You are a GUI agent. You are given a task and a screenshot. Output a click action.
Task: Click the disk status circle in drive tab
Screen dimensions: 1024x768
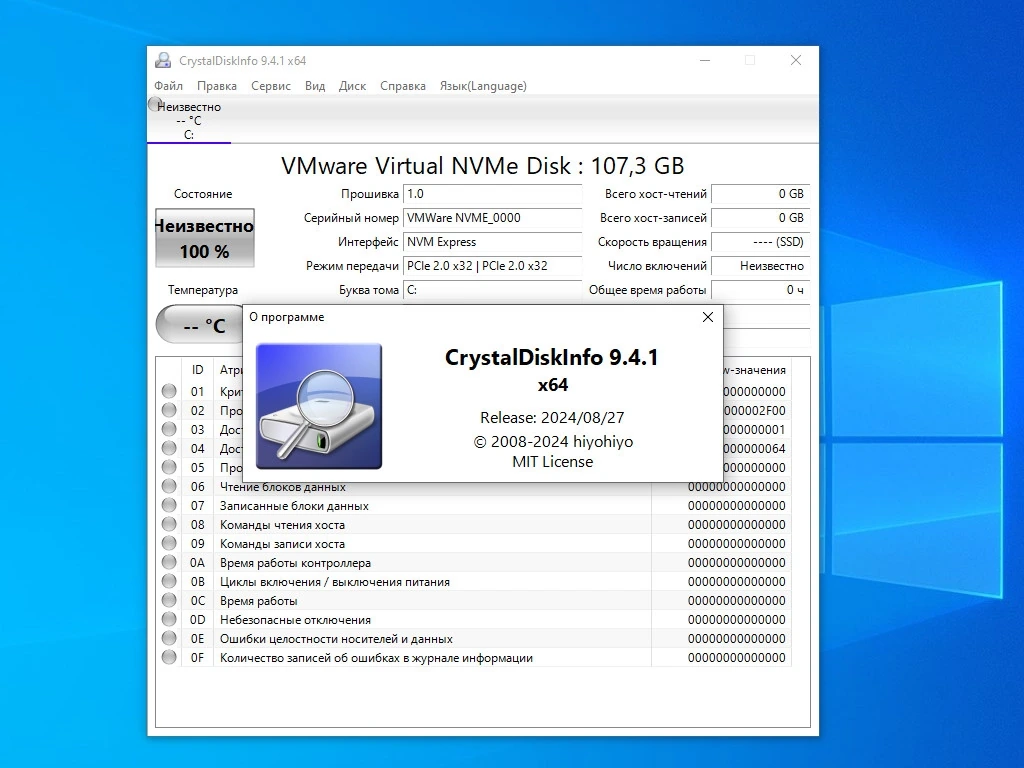click(x=154, y=104)
